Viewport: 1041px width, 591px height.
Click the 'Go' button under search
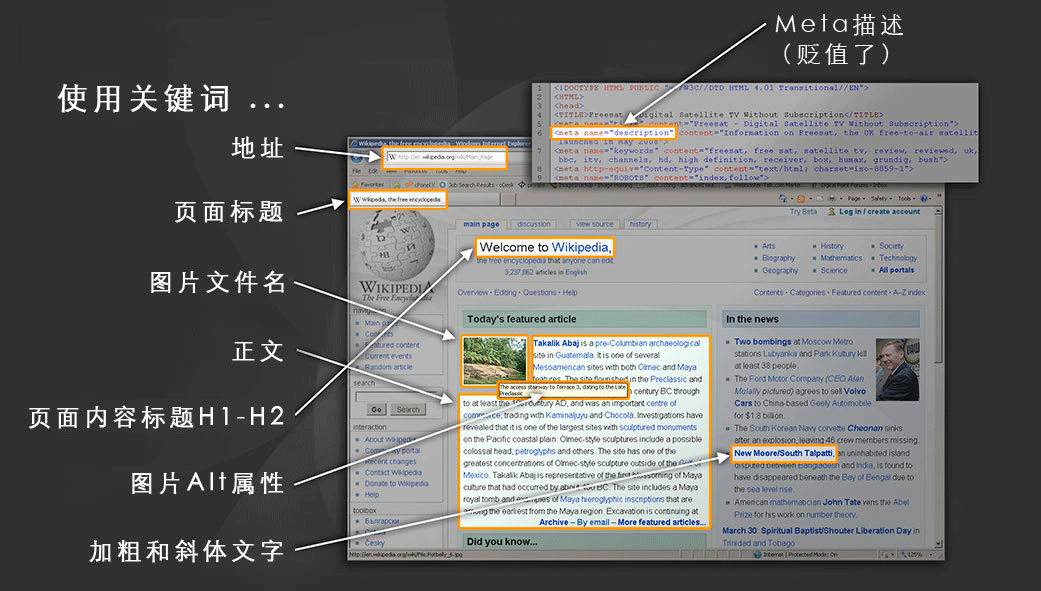click(376, 410)
